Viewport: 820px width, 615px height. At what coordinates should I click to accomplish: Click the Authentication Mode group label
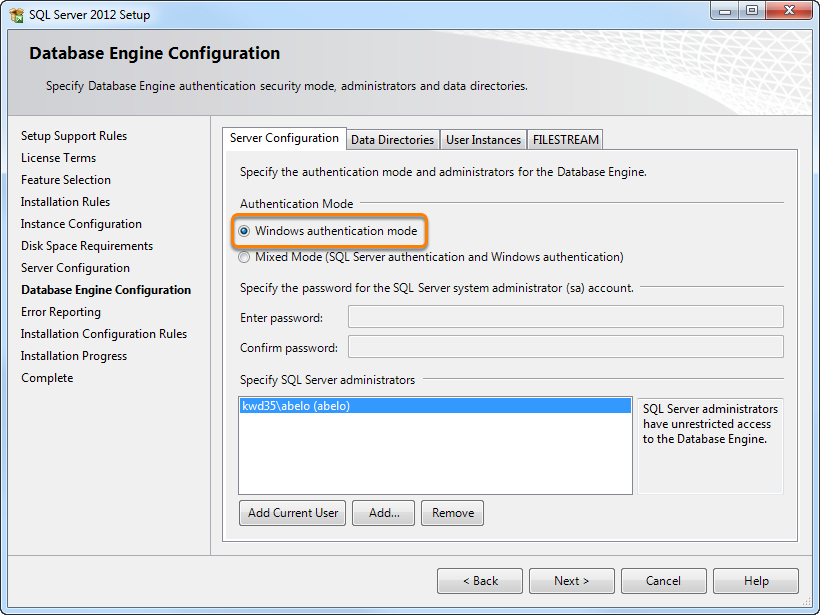[x=297, y=203]
